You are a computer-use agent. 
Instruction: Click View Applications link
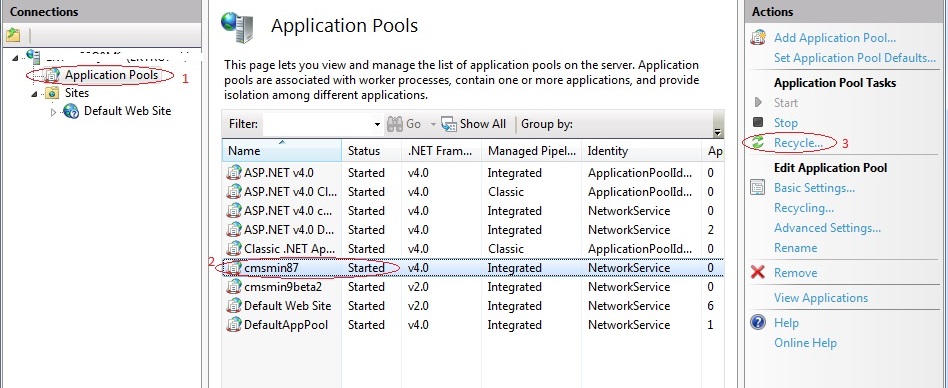(x=821, y=298)
